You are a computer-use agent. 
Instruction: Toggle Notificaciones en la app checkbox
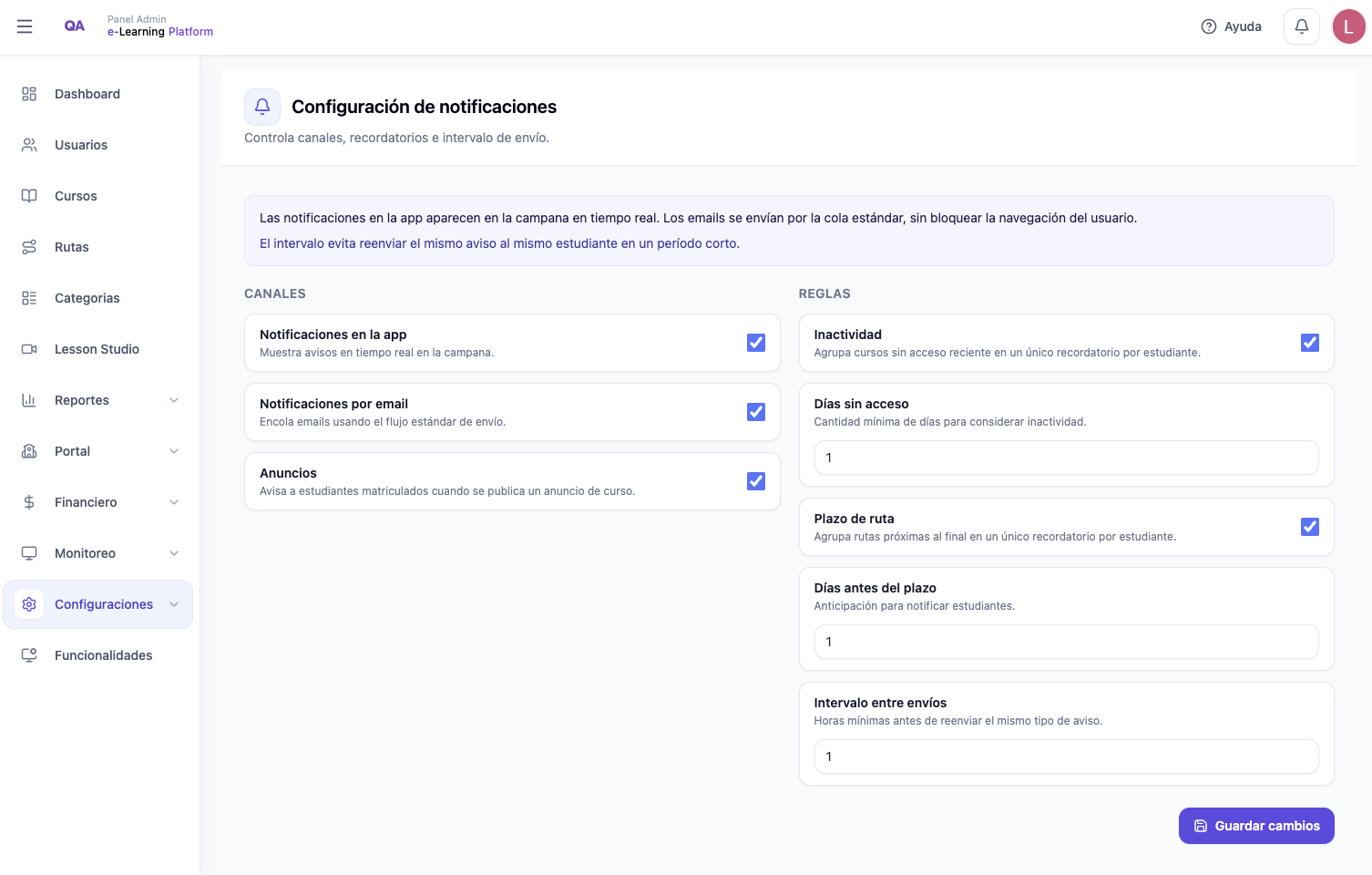coord(756,343)
